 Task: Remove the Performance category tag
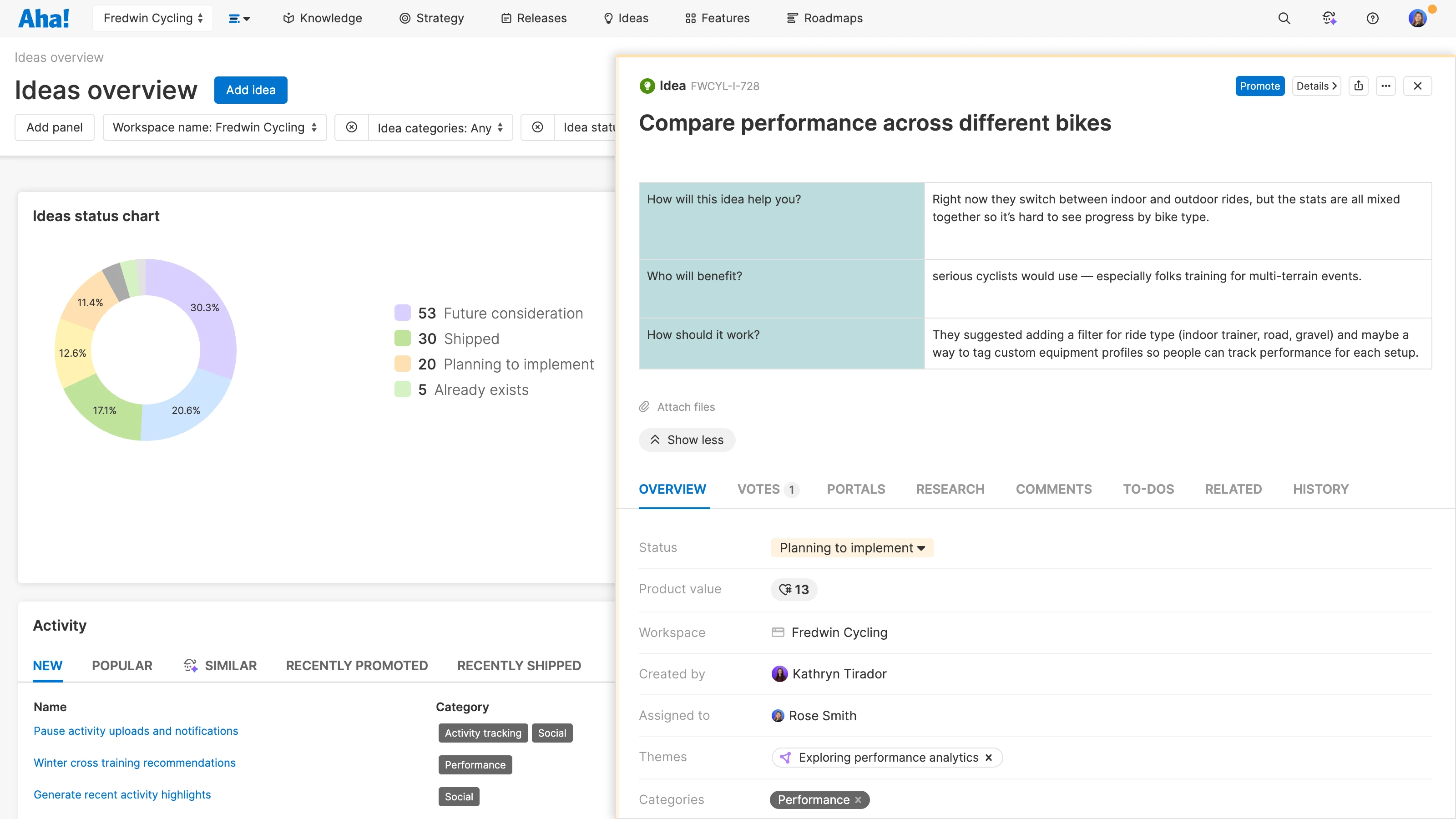click(858, 799)
